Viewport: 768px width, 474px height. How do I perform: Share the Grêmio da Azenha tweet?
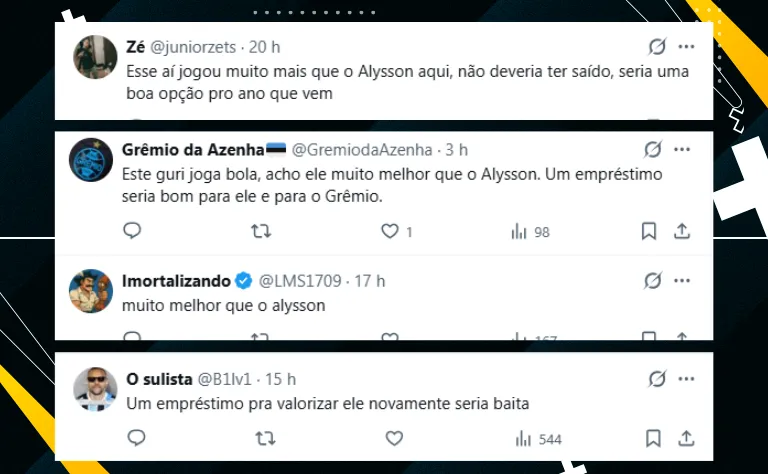point(683,231)
